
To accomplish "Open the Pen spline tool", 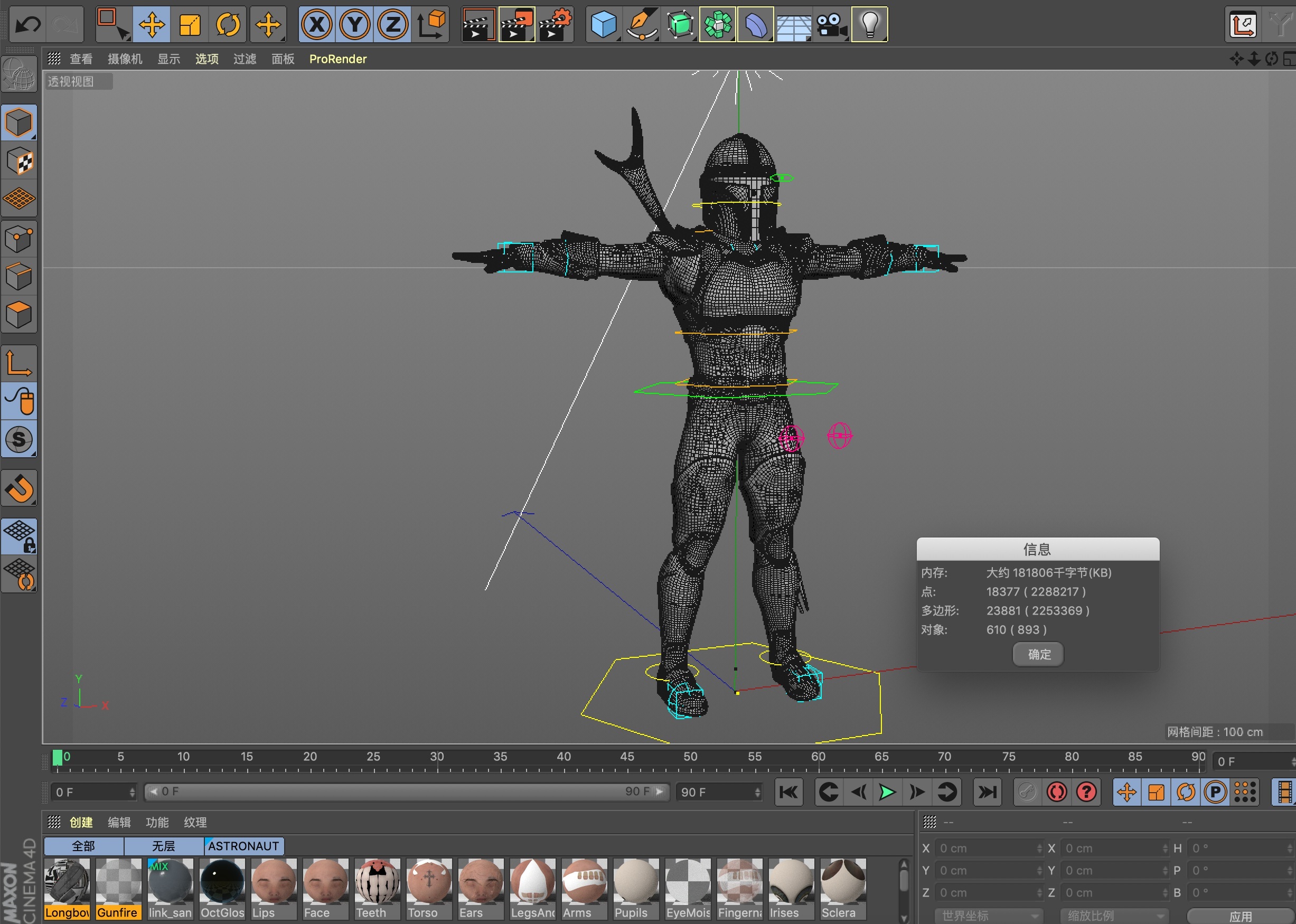I will [x=642, y=24].
